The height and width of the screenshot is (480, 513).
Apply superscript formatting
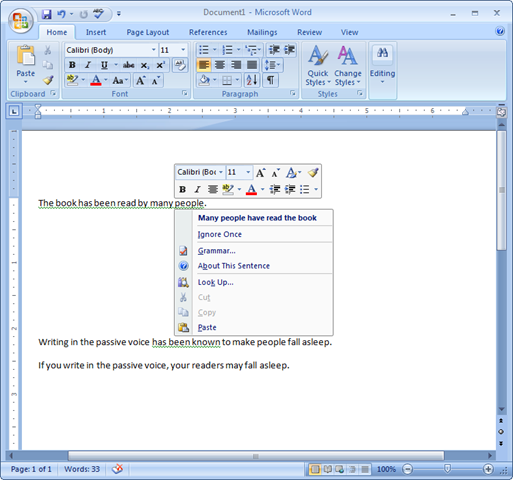[161, 65]
